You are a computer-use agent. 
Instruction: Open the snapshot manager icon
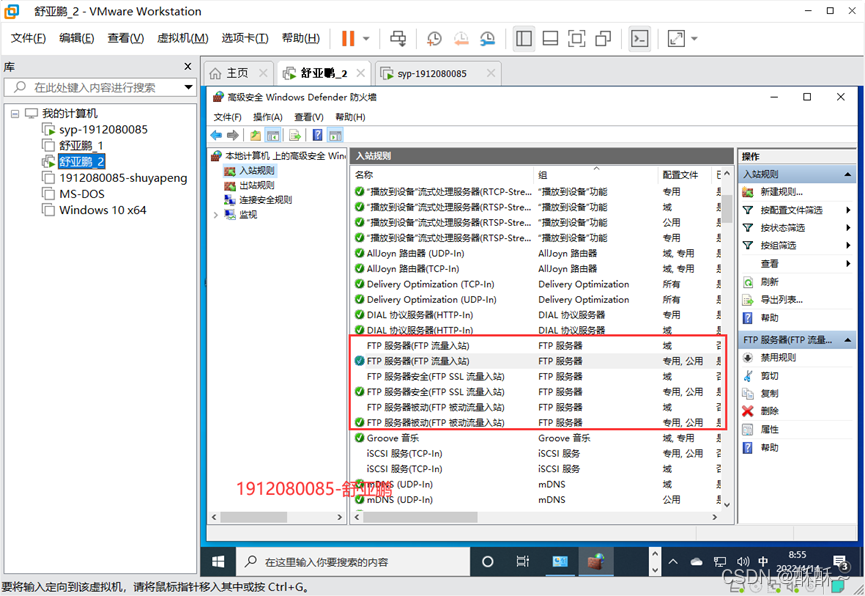pos(487,38)
